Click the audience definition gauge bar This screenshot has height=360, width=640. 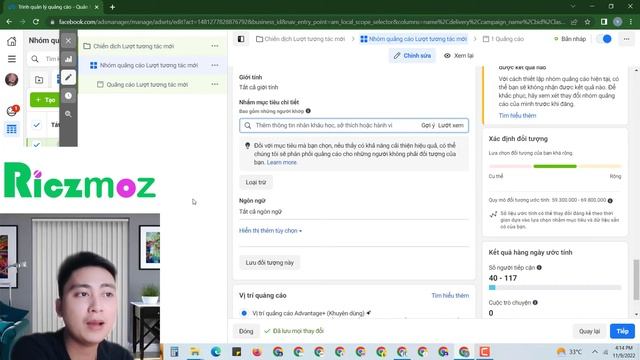(x=555, y=166)
